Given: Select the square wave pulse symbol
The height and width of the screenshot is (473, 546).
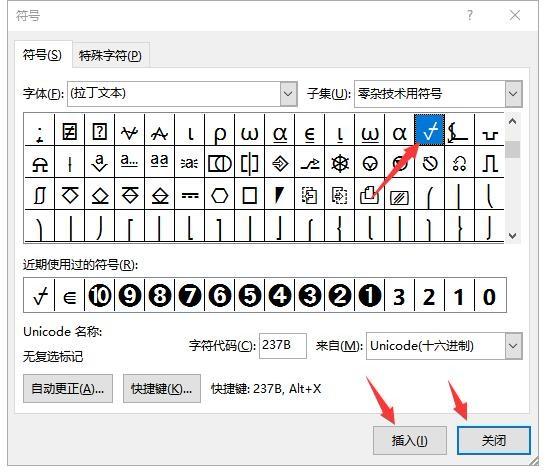Looking at the screenshot, I should pyautogui.click(x=489, y=163).
